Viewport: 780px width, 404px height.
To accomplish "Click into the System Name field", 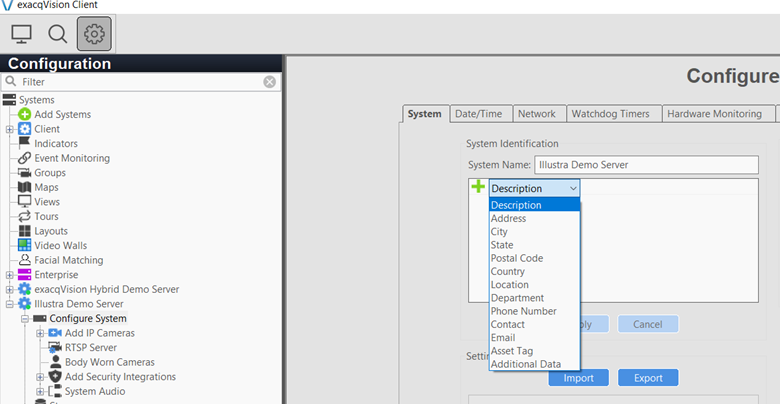I will 645,164.
